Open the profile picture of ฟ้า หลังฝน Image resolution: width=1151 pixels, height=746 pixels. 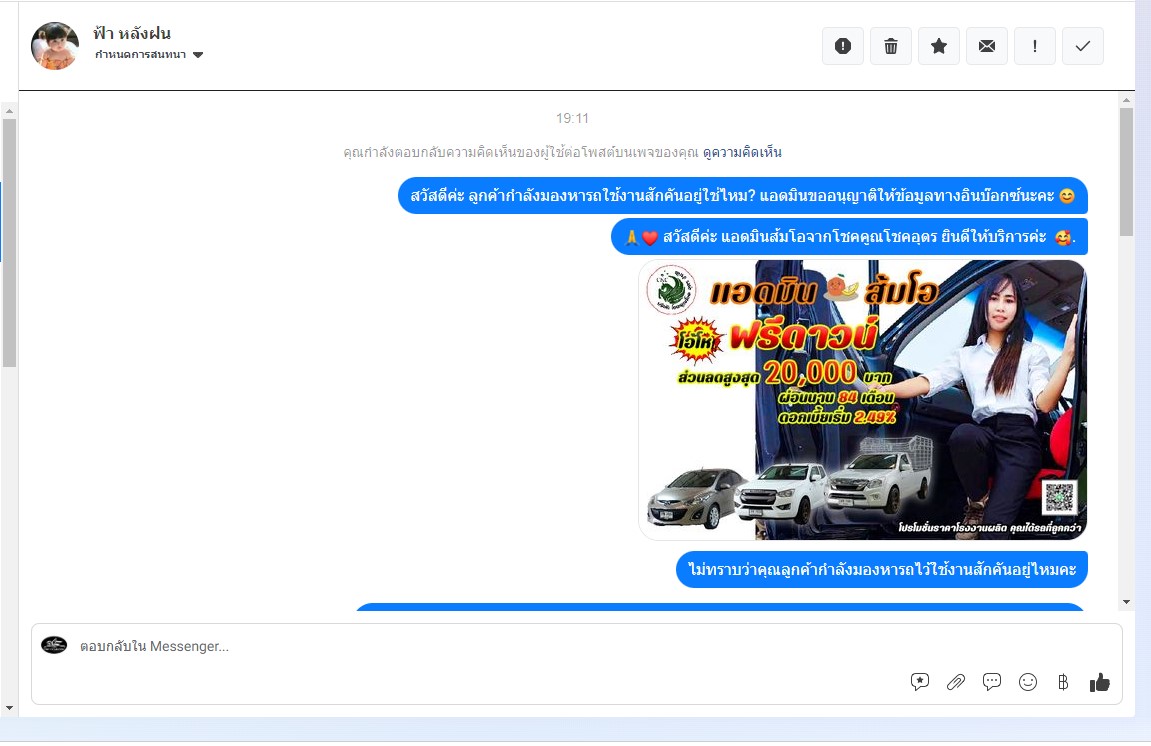pyautogui.click(x=55, y=46)
